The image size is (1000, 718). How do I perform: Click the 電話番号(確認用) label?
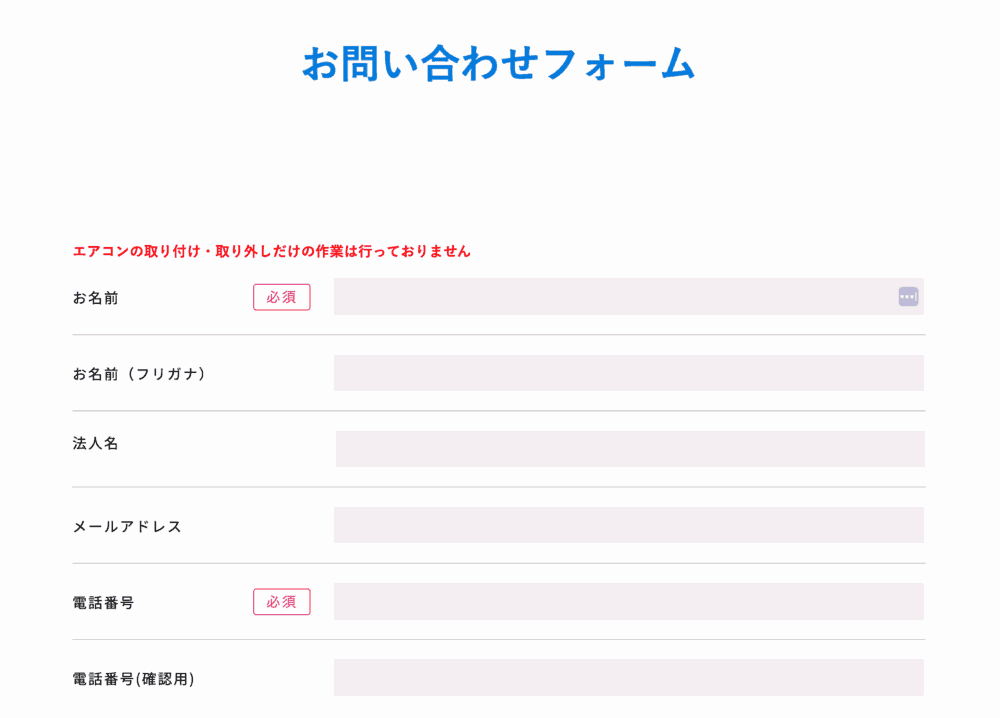133,679
